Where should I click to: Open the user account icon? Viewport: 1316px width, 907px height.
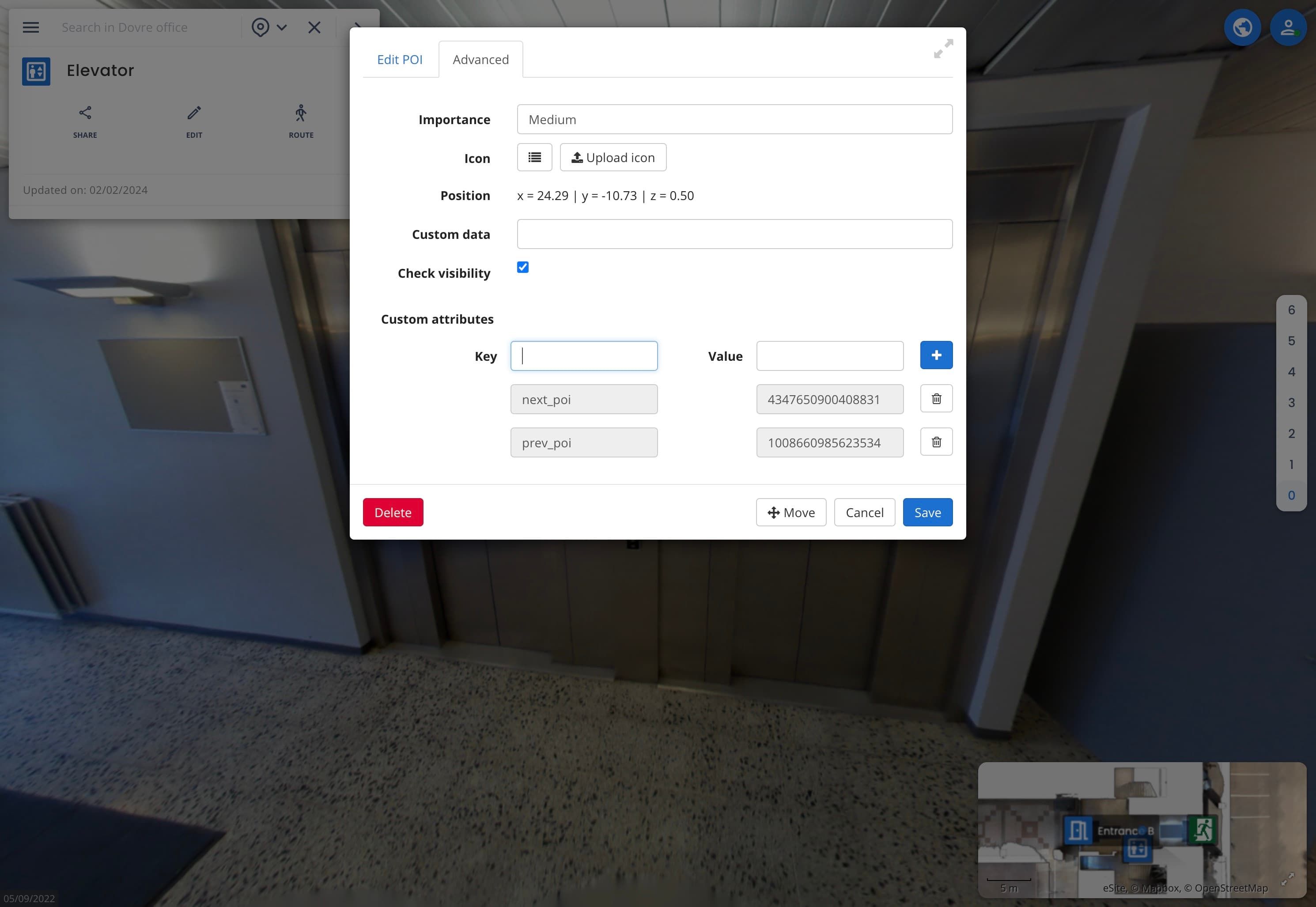click(x=1288, y=27)
